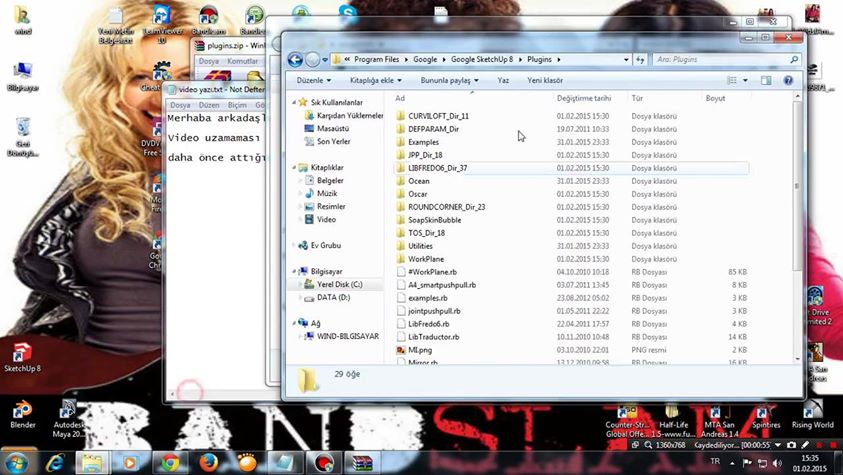
Task: Select the ROUNDCORNER_Dir_23 folder
Action: (x=446, y=207)
